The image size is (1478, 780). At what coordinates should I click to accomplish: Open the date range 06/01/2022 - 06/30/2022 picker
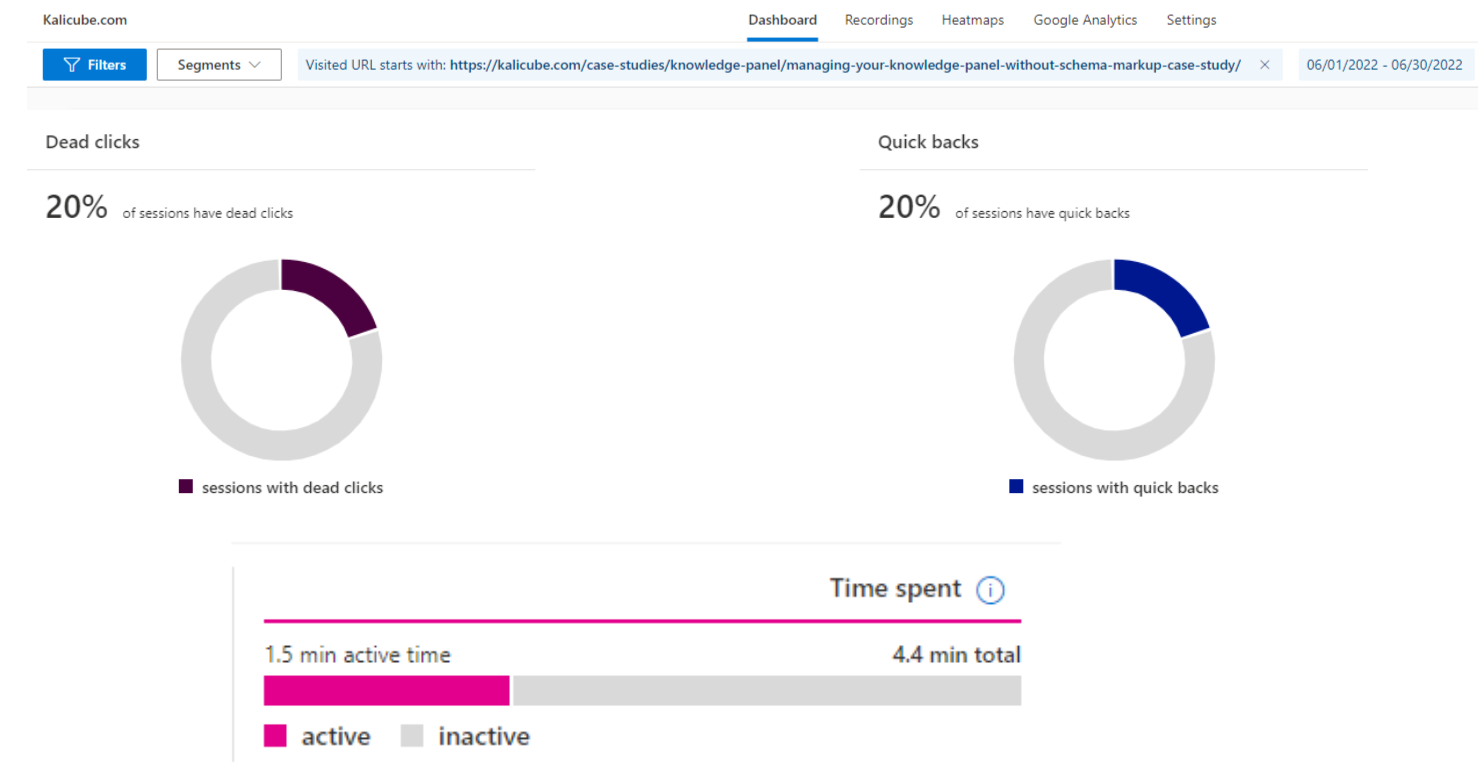tap(1384, 65)
